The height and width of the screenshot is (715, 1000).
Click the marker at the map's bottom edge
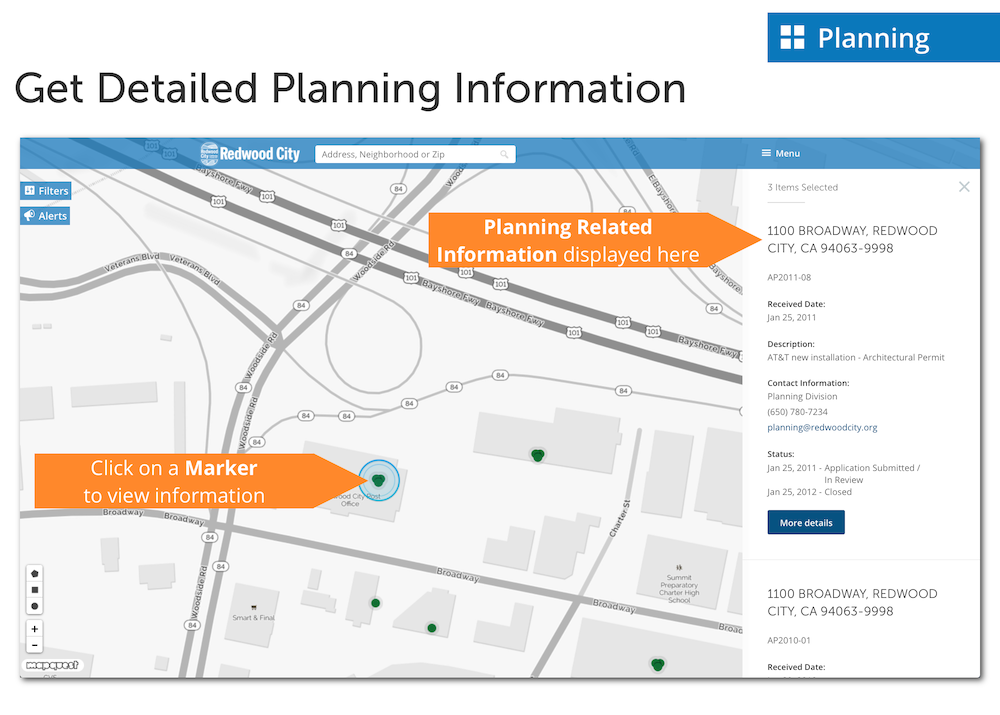658,665
